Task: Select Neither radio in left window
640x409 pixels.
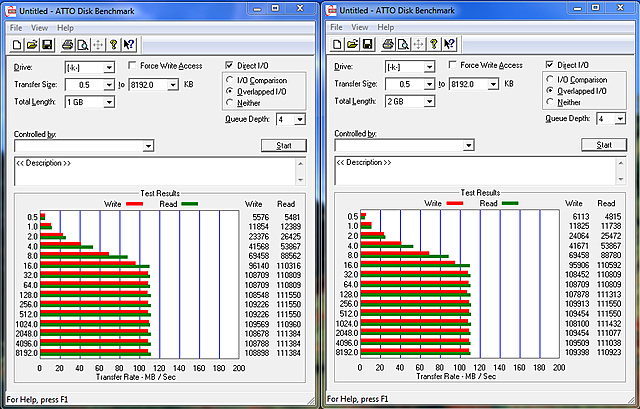Action: (230, 102)
